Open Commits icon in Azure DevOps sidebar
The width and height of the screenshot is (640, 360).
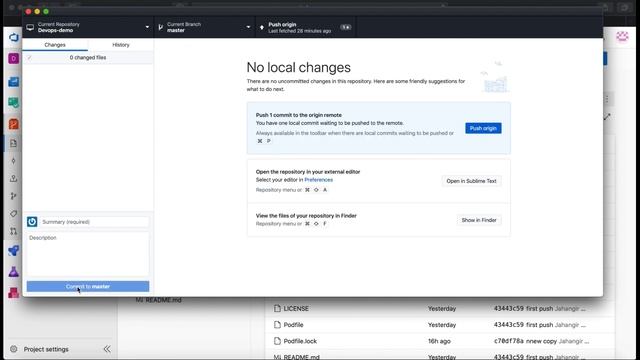tap(13, 161)
